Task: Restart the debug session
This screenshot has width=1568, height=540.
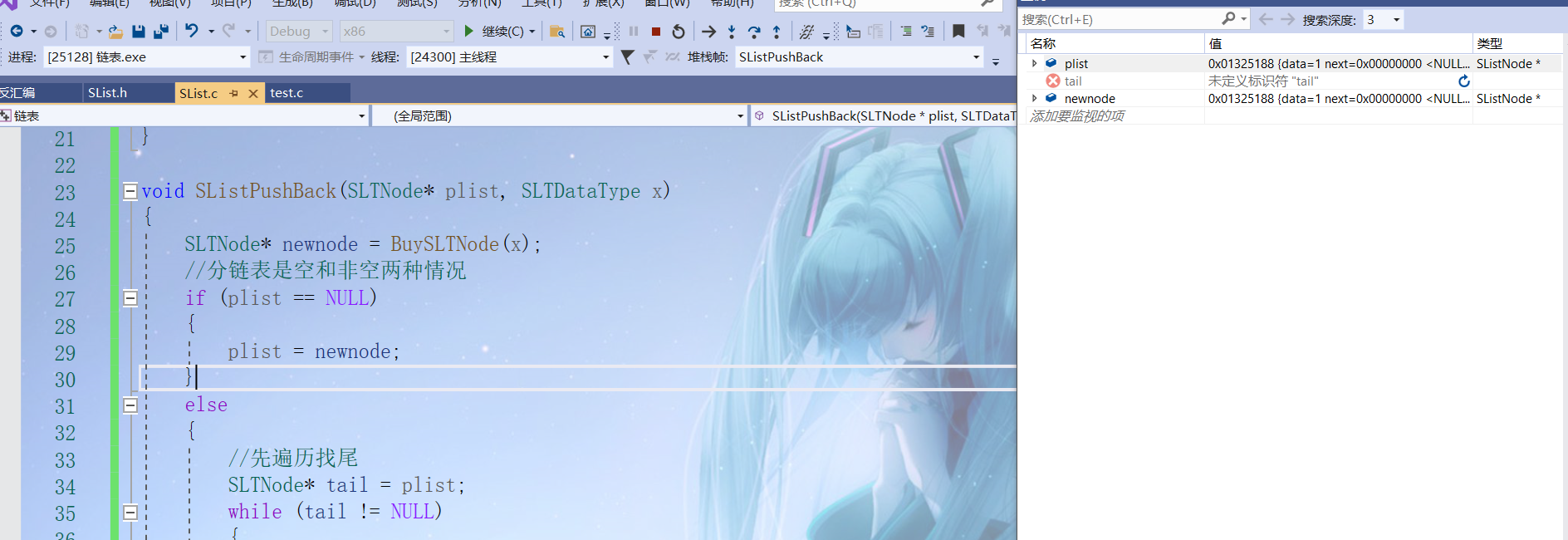Action: tap(679, 32)
